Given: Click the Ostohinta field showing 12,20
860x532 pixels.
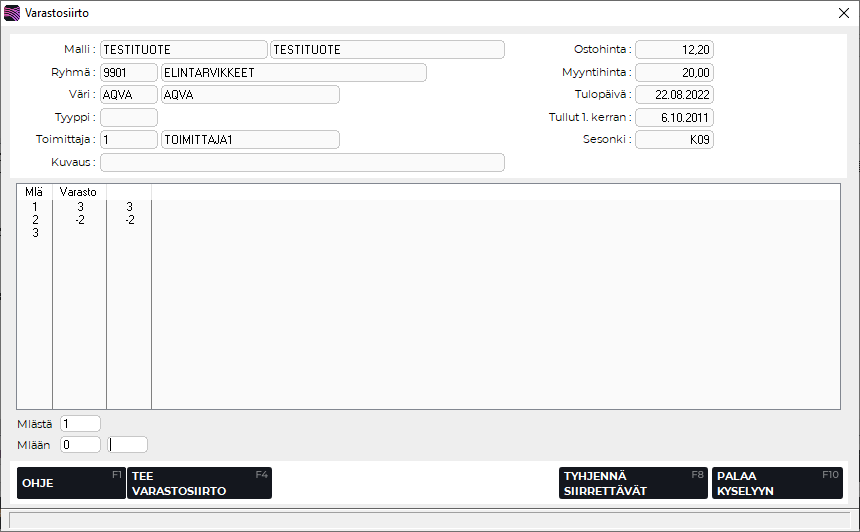Looking at the screenshot, I should pos(674,50).
